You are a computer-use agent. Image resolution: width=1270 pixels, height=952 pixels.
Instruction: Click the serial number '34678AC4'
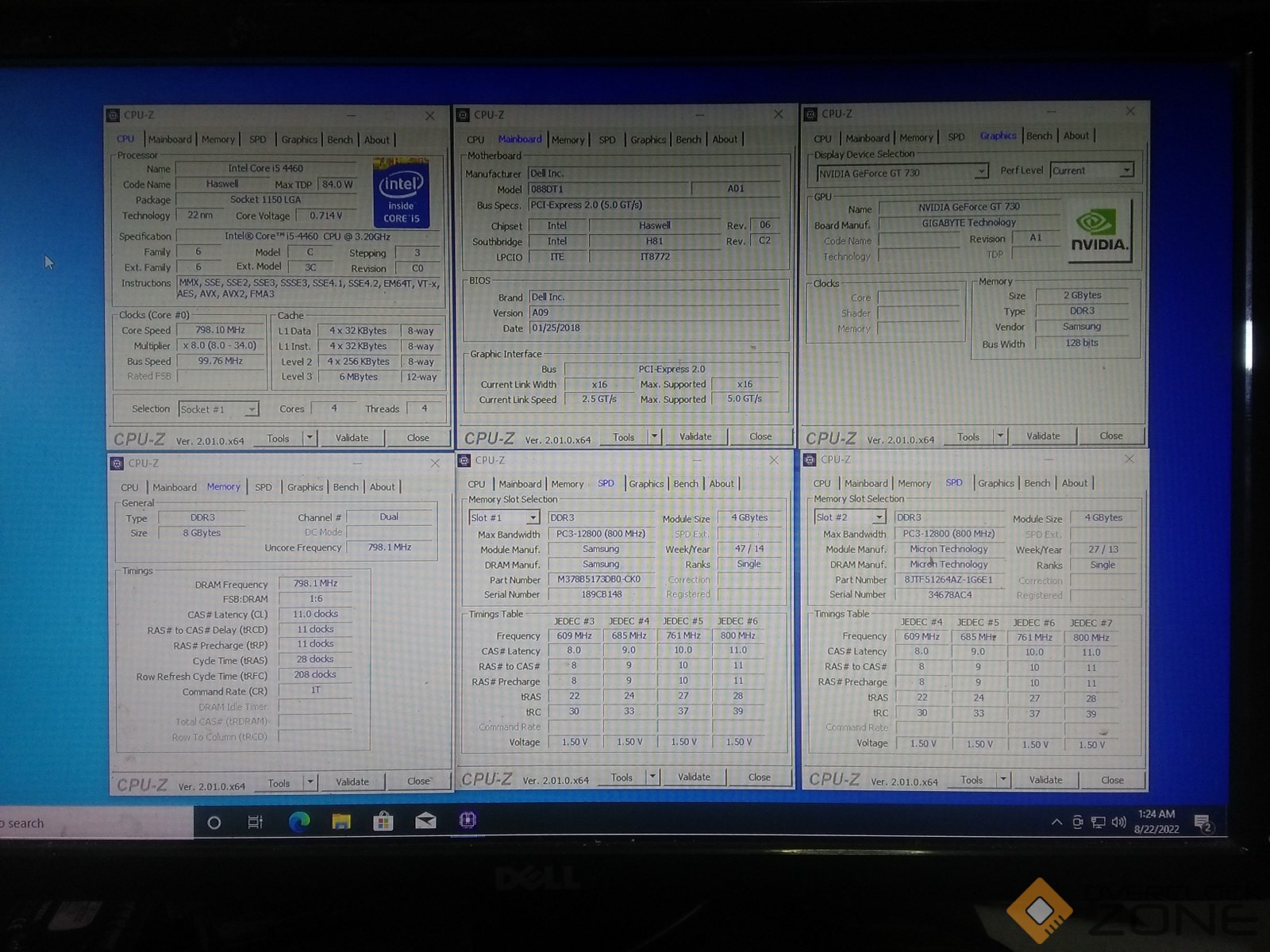click(x=949, y=594)
